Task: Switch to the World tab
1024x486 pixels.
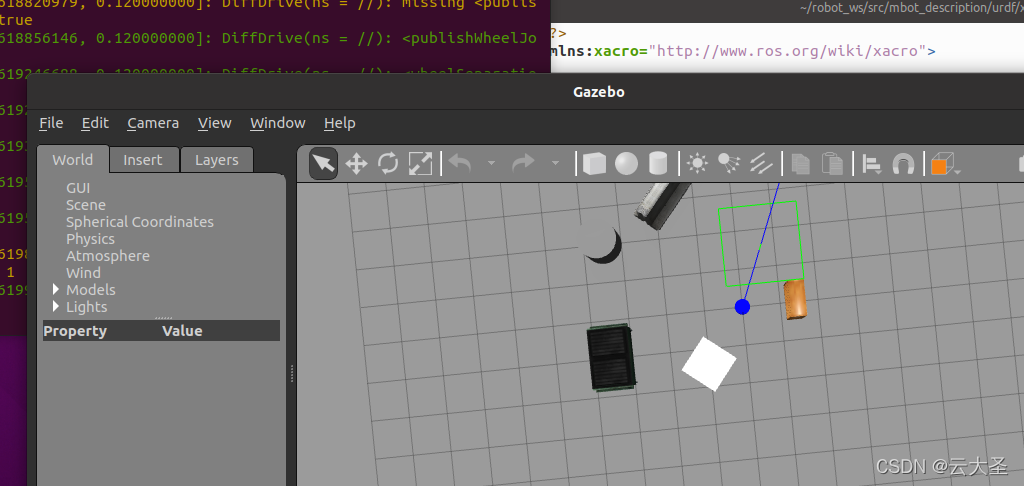Action: point(72,159)
